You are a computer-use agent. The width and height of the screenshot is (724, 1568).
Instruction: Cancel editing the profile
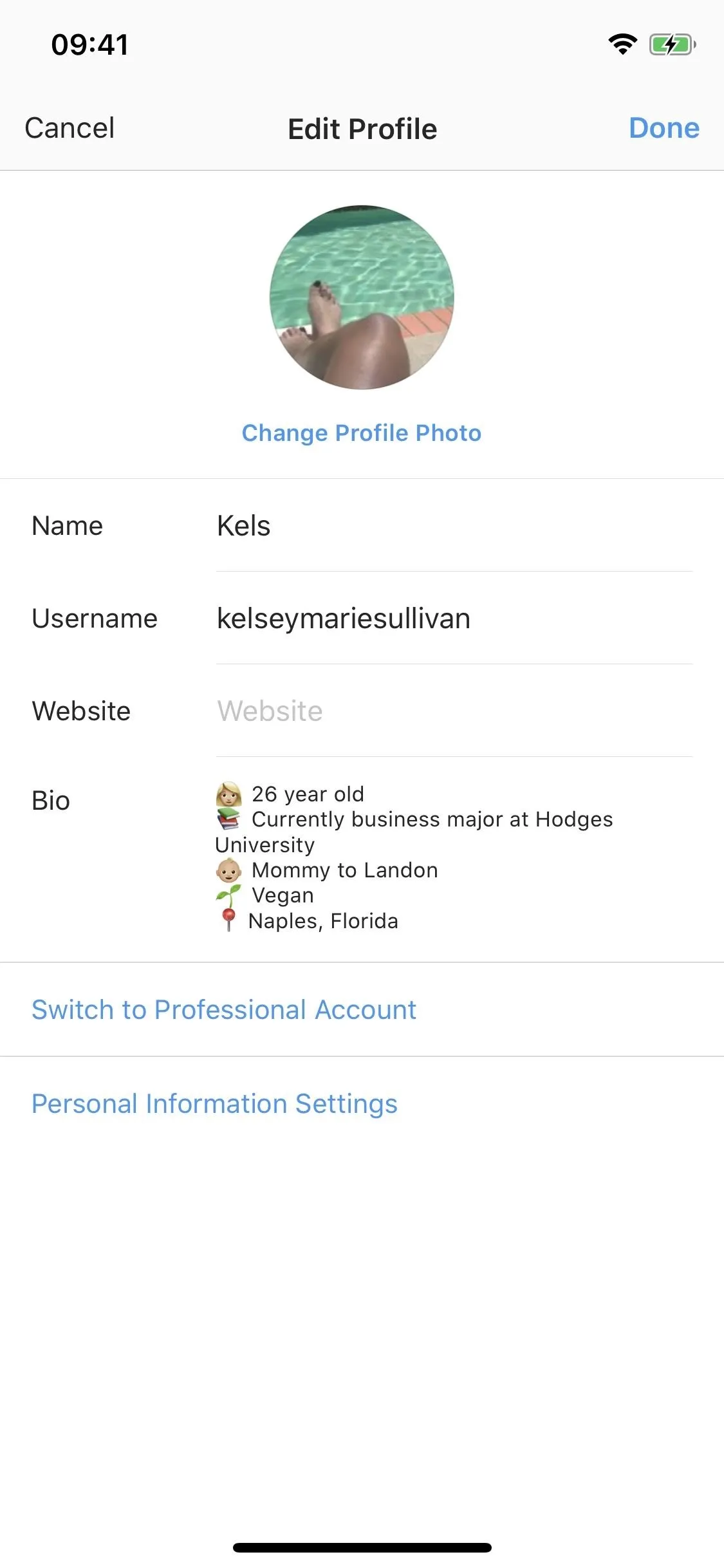click(70, 127)
